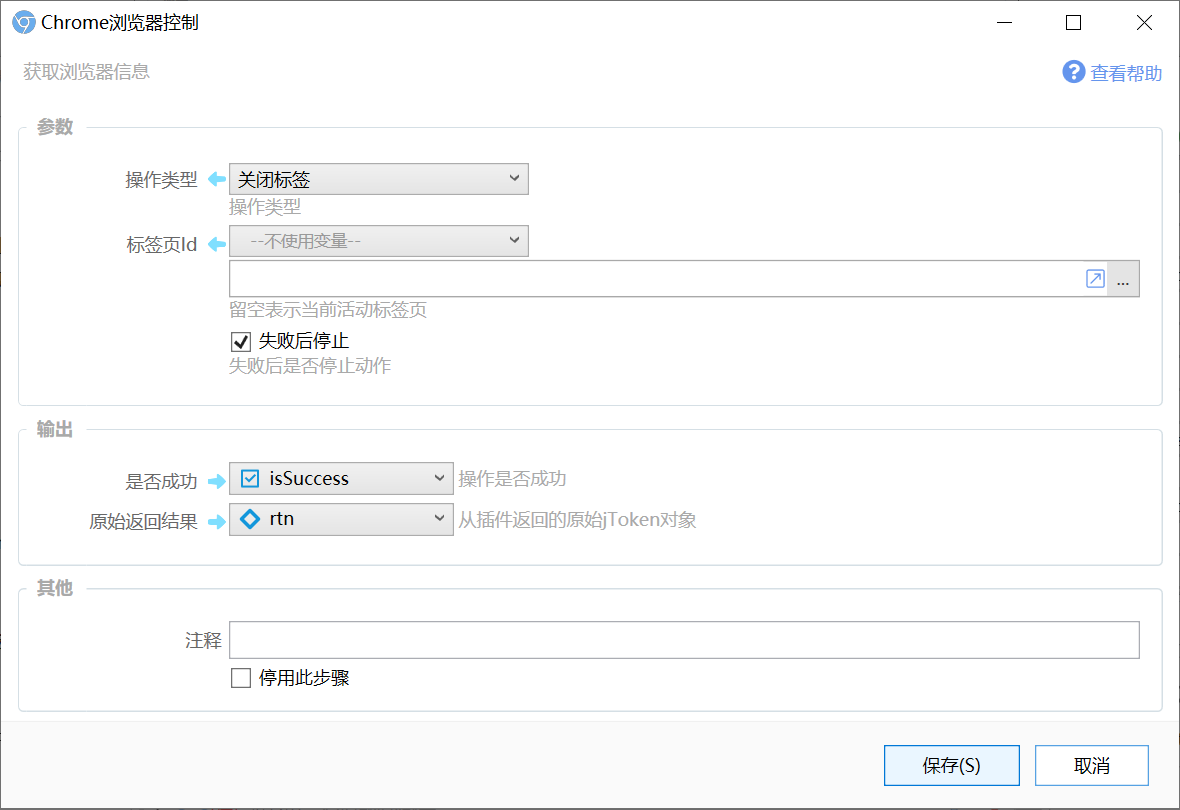This screenshot has height=810, width=1180.
Task: Click the Chrome logo icon in title bar
Action: pos(23,23)
